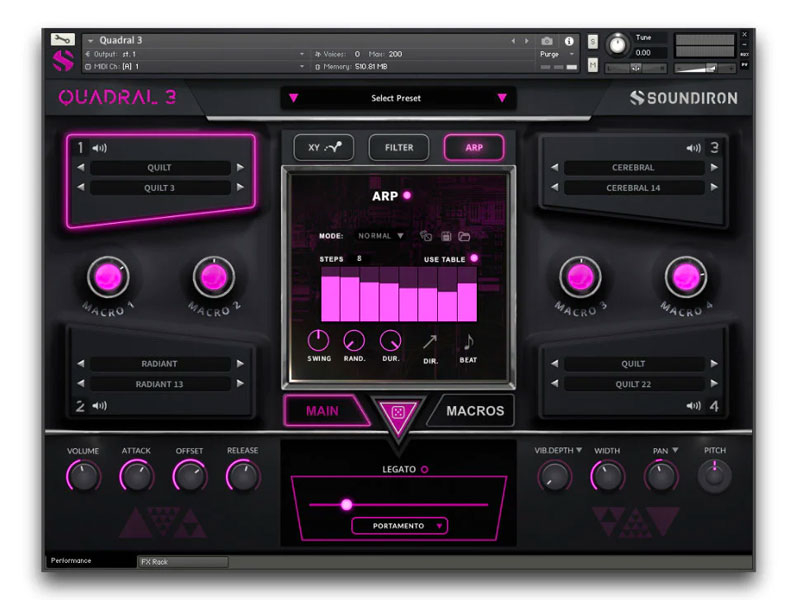The width and height of the screenshot is (800, 600).
Task: Open the PAN dropdown arrow
Action: click(675, 450)
